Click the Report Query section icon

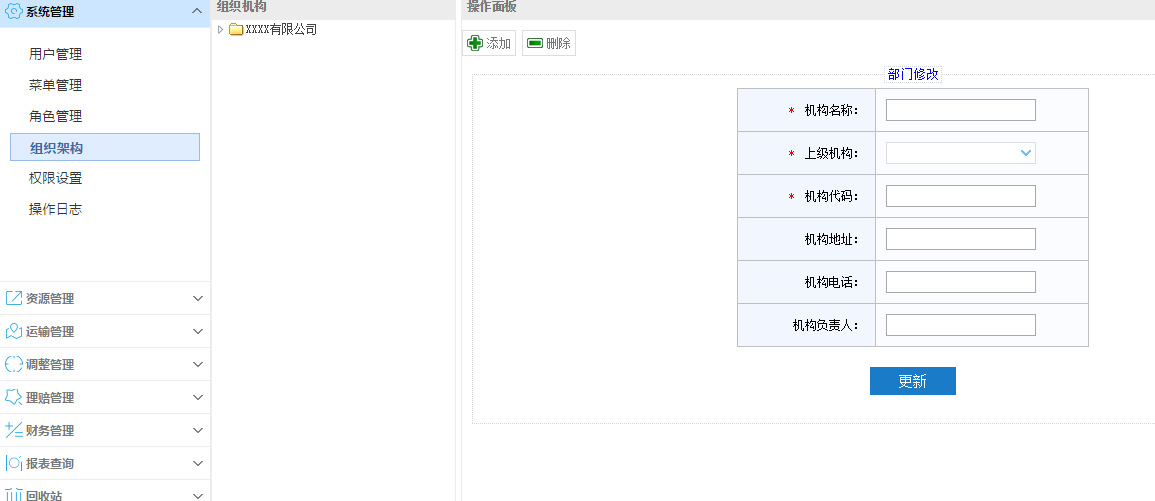pos(14,463)
